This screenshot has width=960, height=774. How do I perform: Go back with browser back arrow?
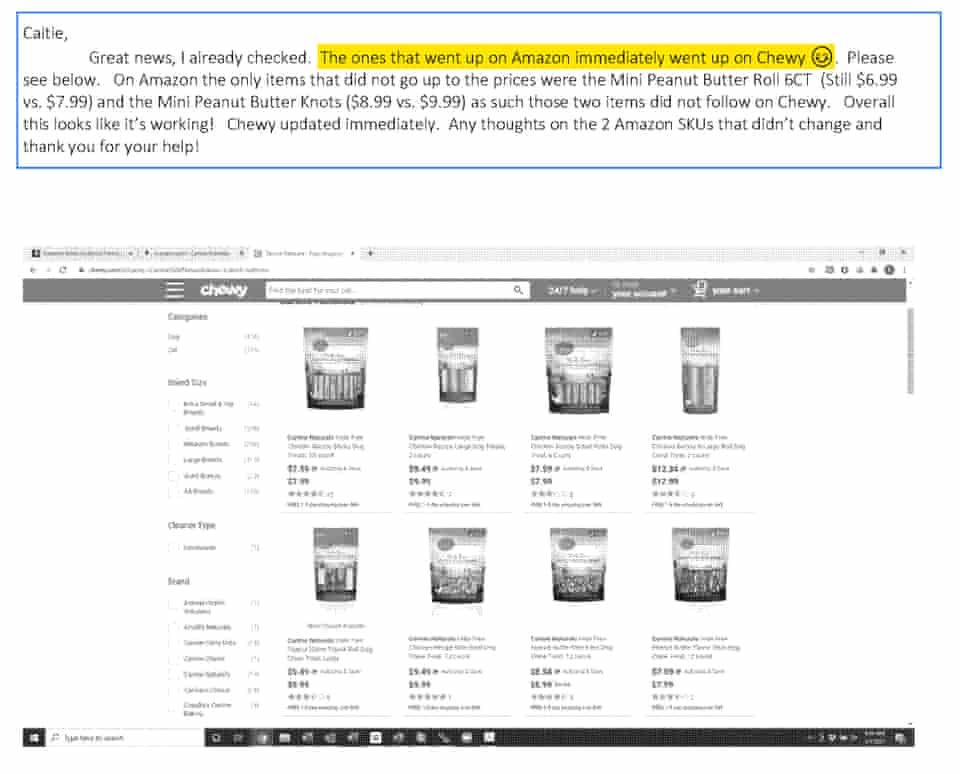click(33, 269)
